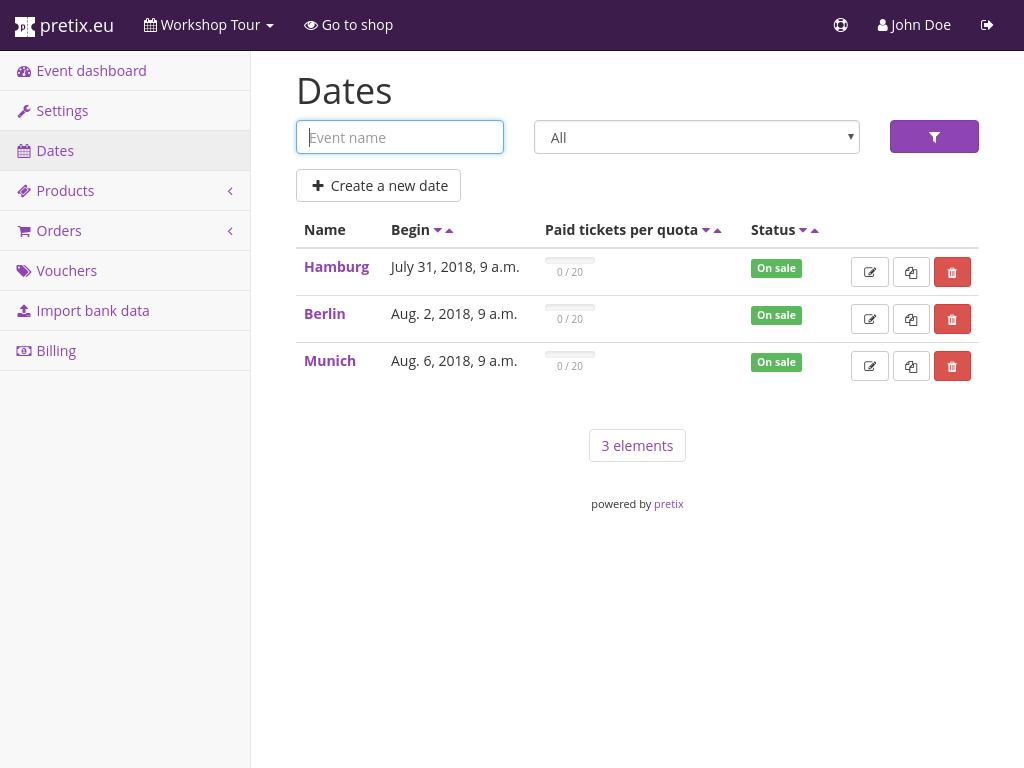1024x768 pixels.
Task: Edit the Berlin date
Action: pyautogui.click(x=870, y=319)
